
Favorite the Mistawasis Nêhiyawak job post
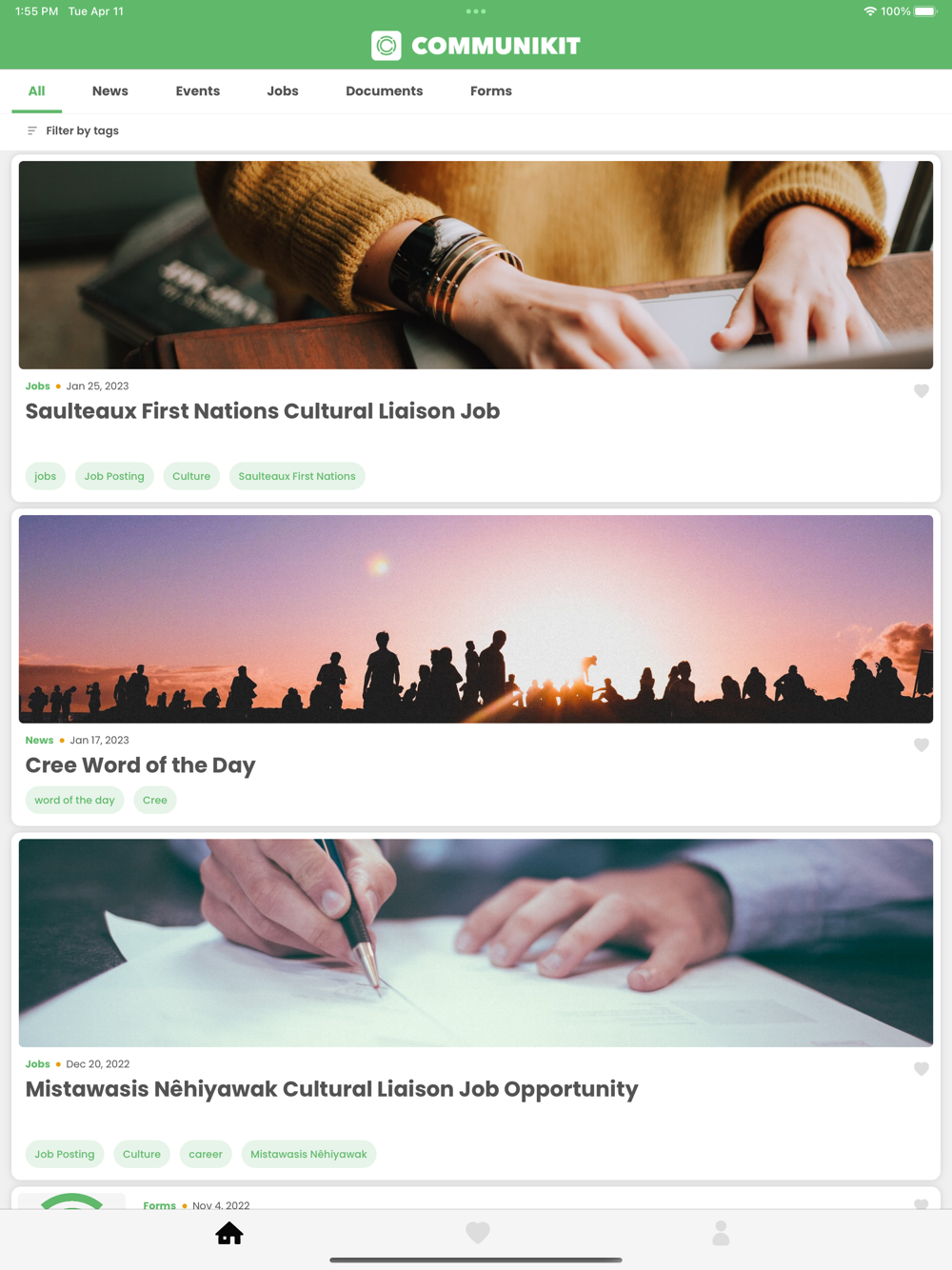pyautogui.click(x=922, y=1068)
